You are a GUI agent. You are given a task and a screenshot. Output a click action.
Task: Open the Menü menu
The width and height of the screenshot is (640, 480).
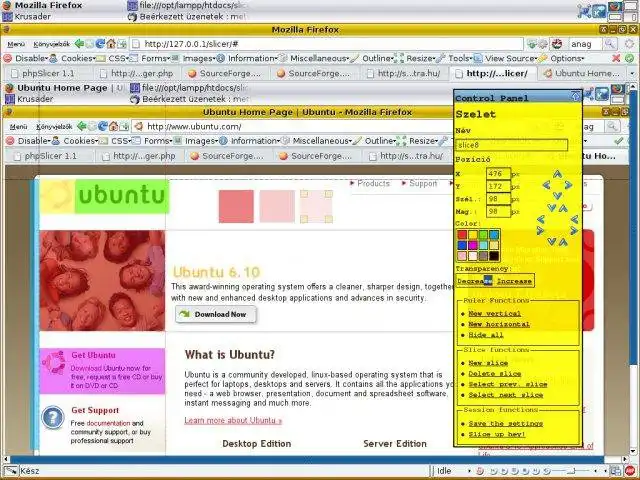[x=16, y=44]
